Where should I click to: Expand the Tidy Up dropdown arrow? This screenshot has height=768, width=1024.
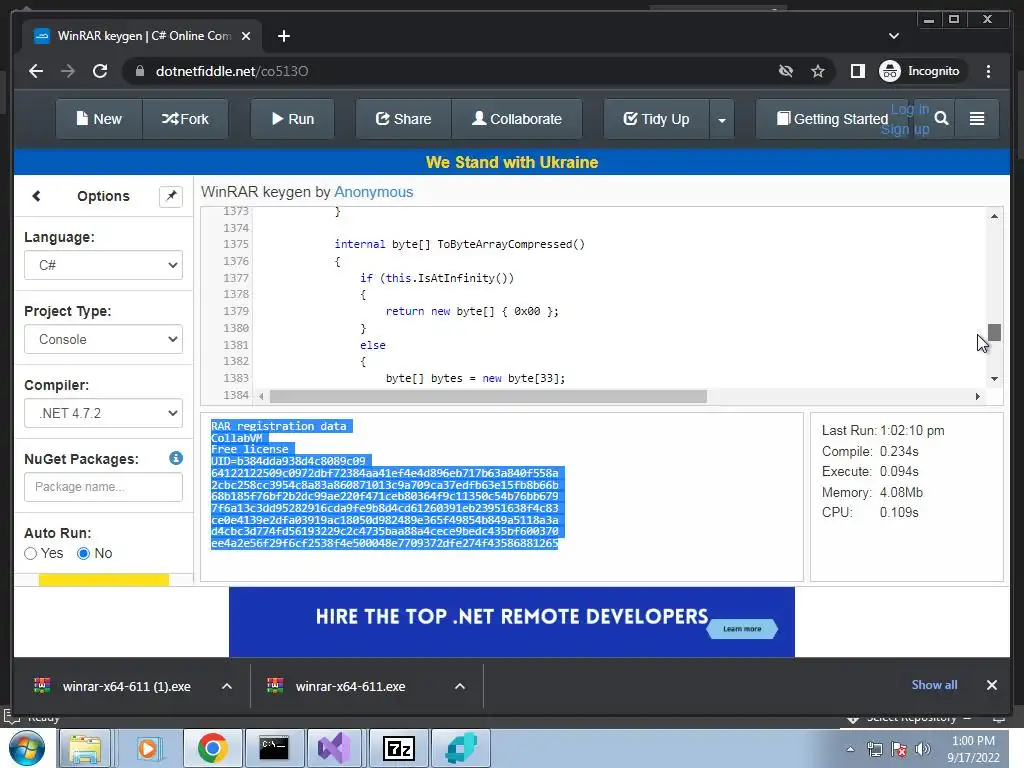pos(722,120)
